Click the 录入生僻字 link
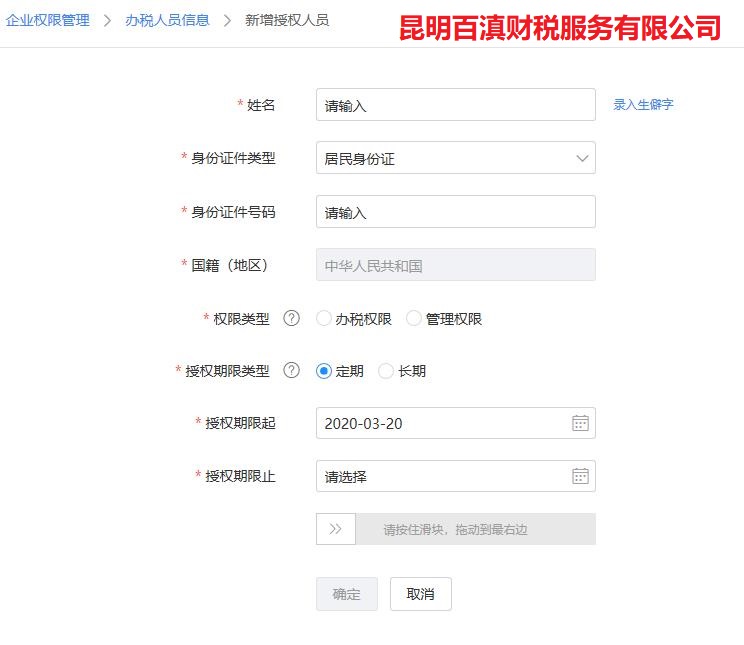744x645 pixels. point(643,104)
